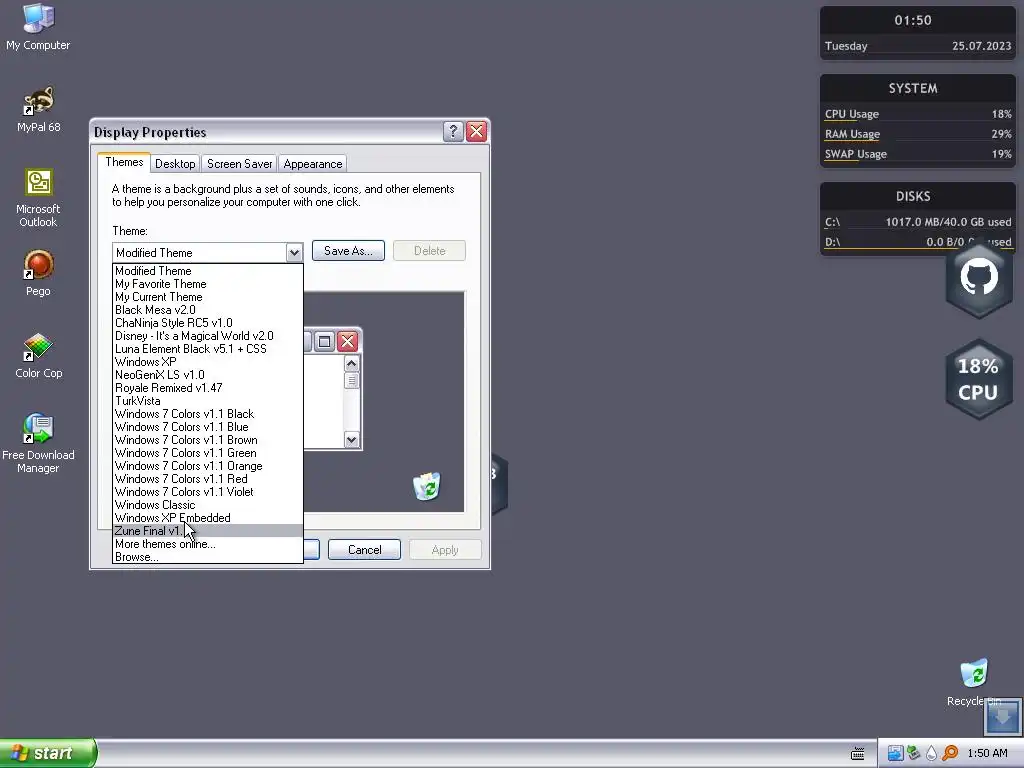Open the Pego desktop shortcut
This screenshot has width=1024, height=768.
pyautogui.click(x=38, y=273)
